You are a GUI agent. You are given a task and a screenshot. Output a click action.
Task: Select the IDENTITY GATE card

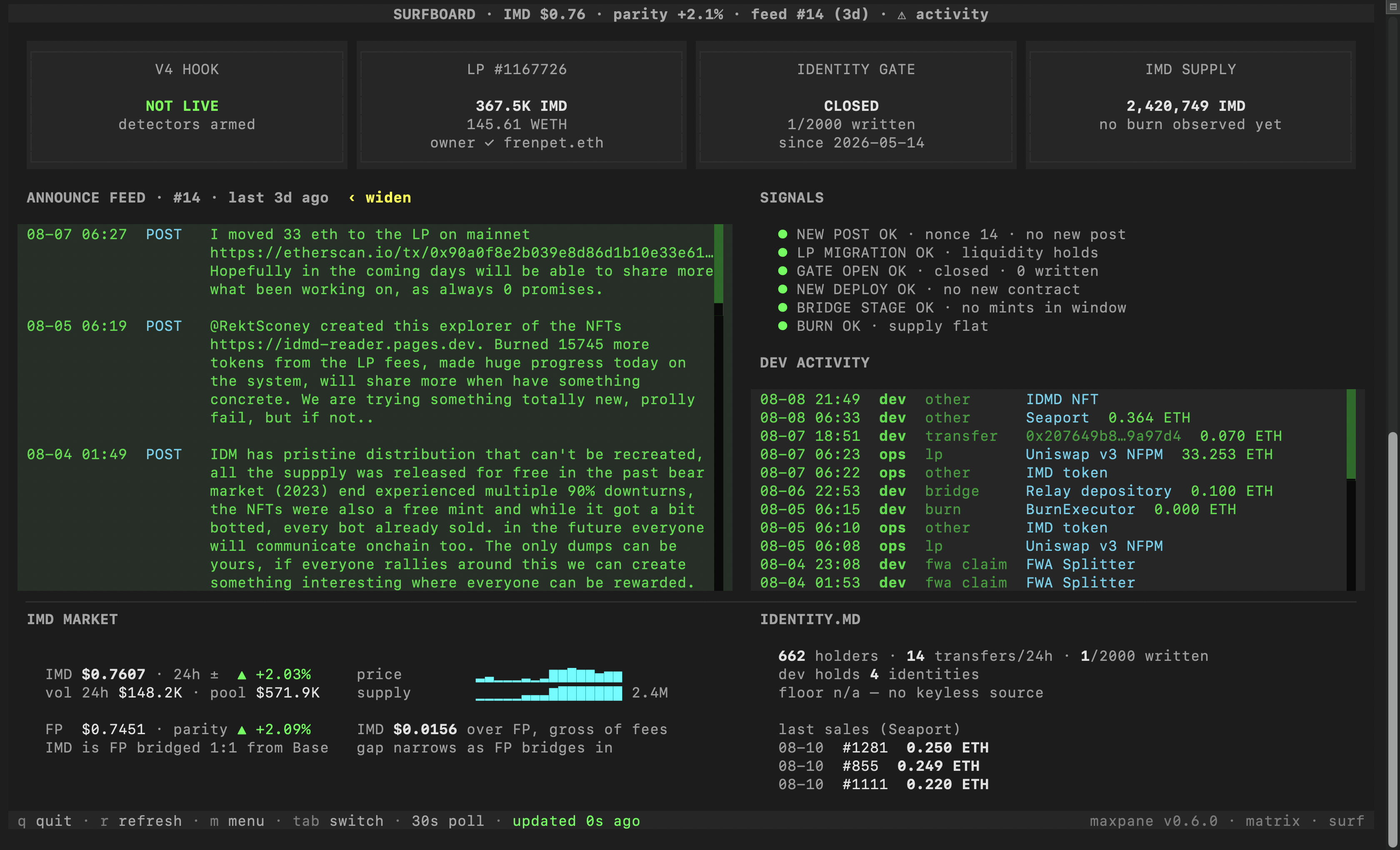point(856,105)
